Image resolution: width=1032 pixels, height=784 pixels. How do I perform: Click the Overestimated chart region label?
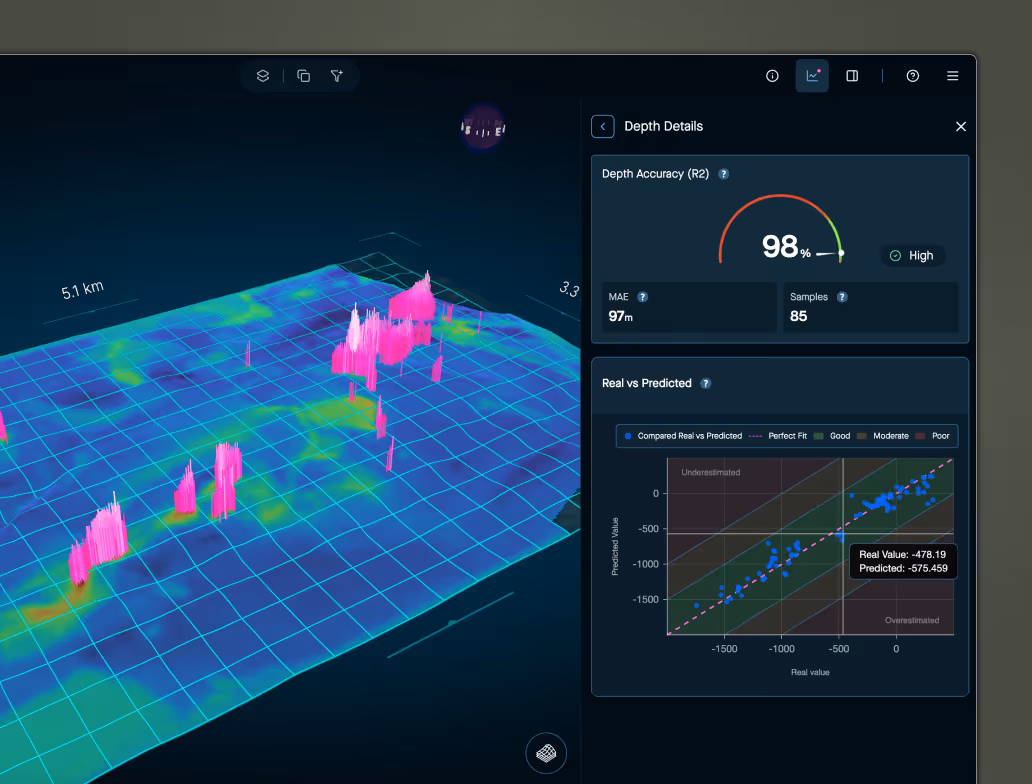point(912,620)
